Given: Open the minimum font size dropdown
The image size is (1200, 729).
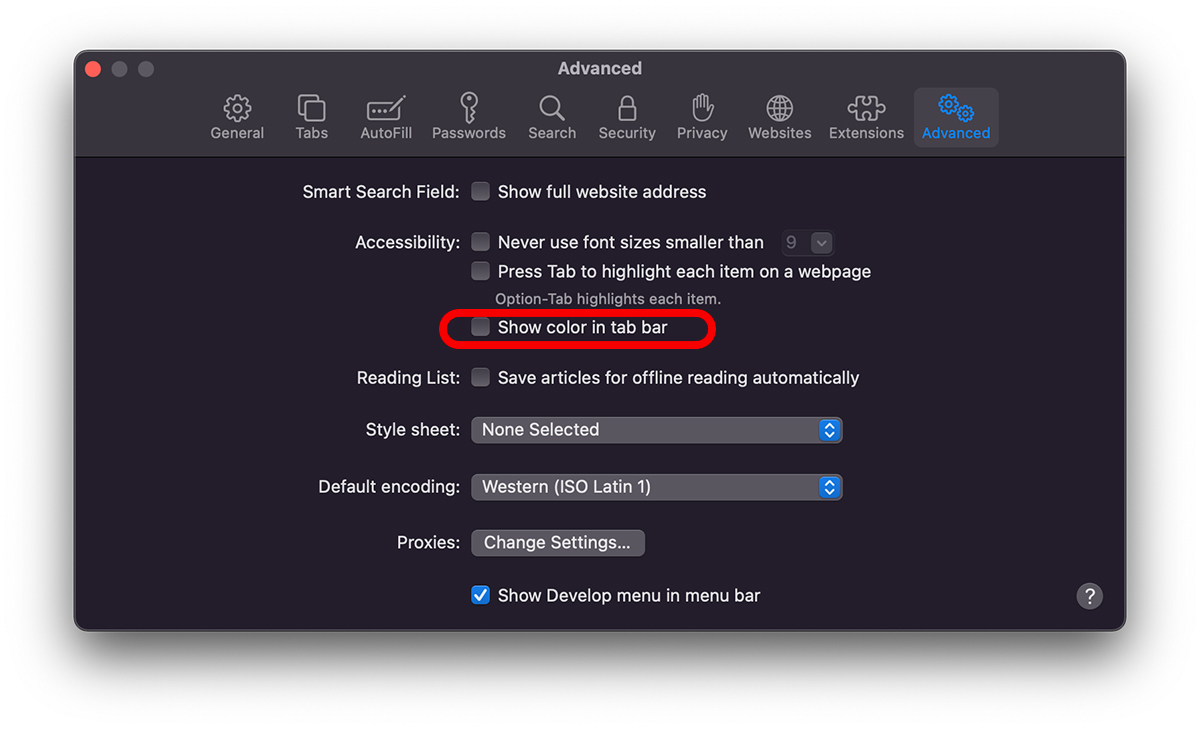Looking at the screenshot, I should click(808, 243).
